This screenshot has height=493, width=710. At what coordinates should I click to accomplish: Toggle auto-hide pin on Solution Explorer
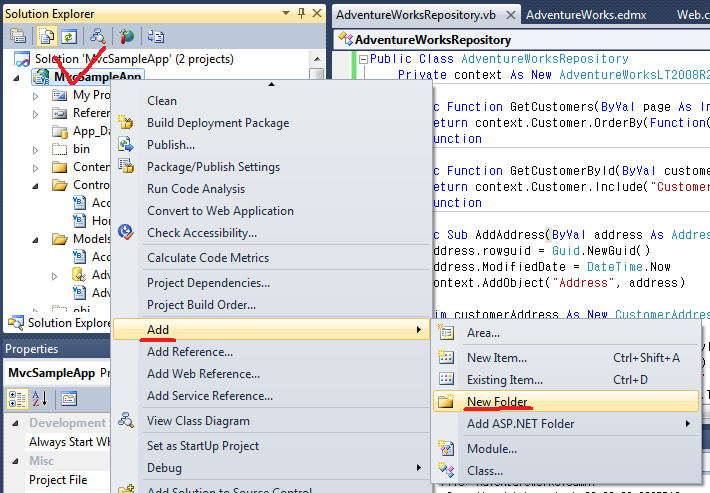pyautogui.click(x=301, y=13)
